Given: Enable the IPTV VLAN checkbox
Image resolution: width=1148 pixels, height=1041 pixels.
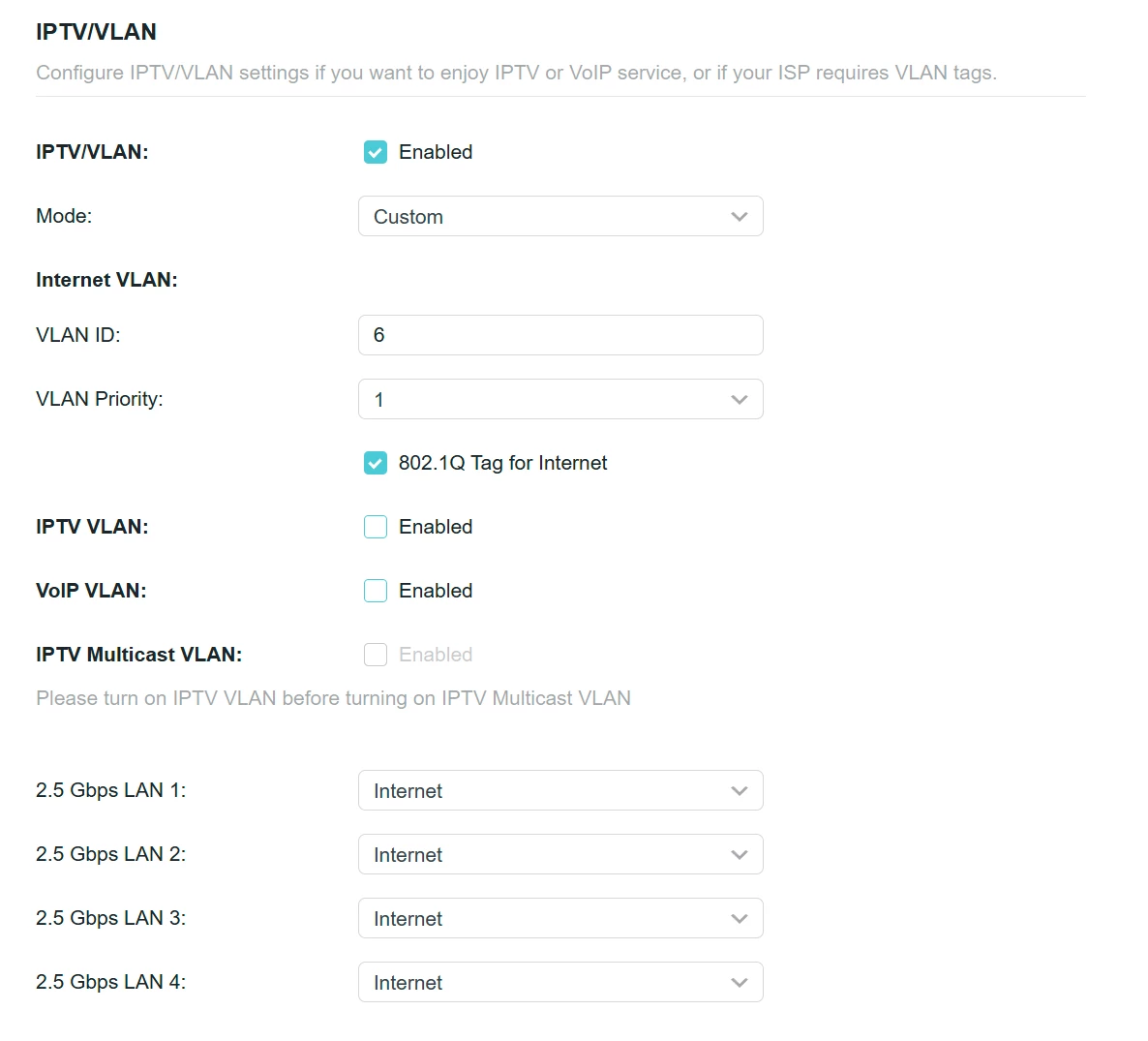Looking at the screenshot, I should click(376, 527).
